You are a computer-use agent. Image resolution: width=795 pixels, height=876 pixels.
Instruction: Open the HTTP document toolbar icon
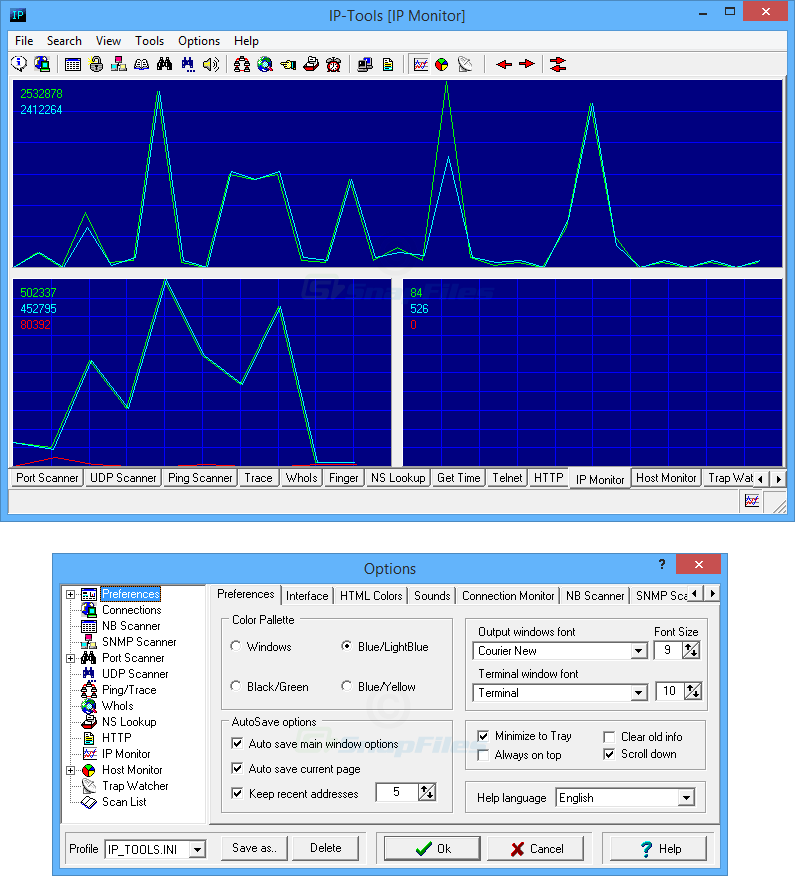pos(388,64)
